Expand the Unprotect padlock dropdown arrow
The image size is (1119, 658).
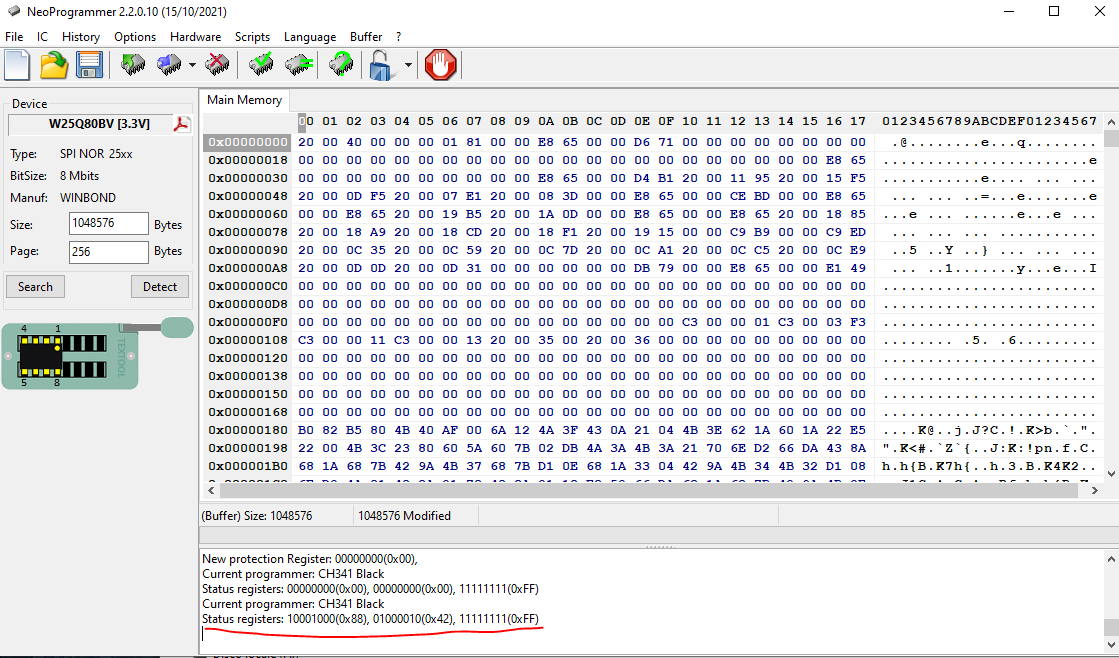(408, 66)
